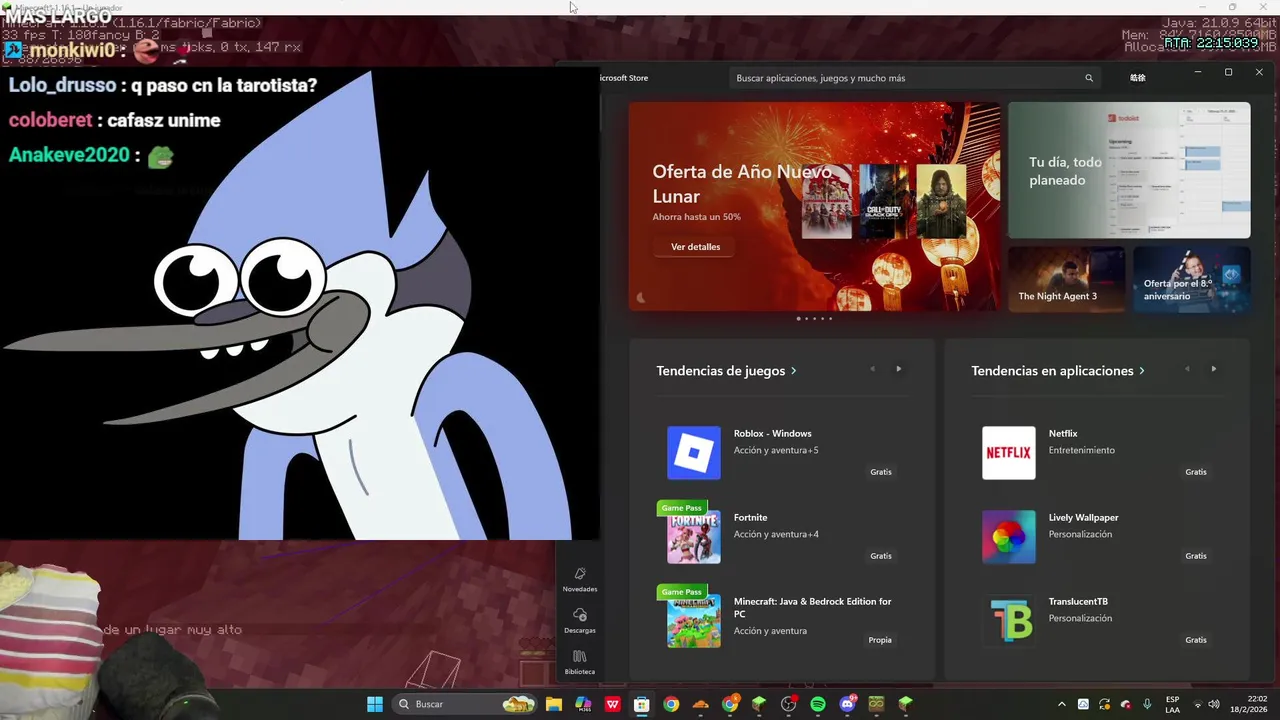1280x720 pixels.
Task: Open OBS Studio from the taskbar
Action: tap(789, 704)
